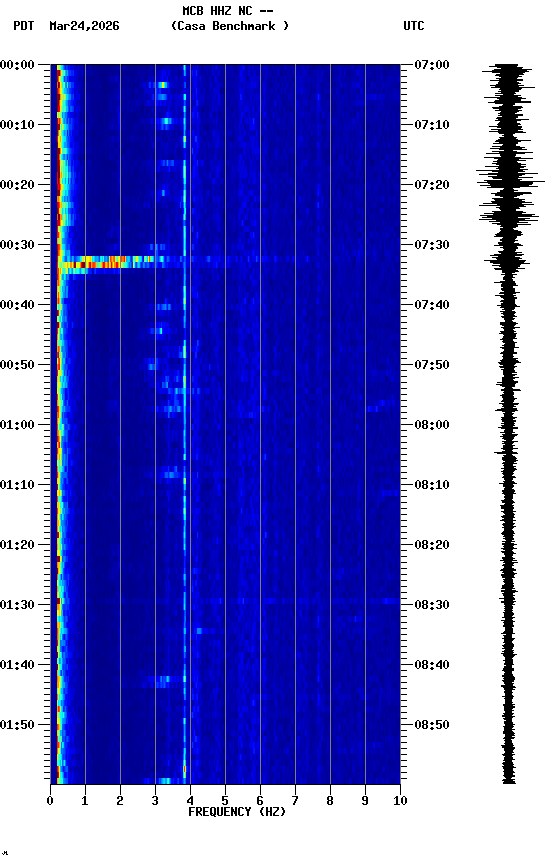The height and width of the screenshot is (864, 552).
Task: Click the red broadband event streak near 00:33
Action: point(106,262)
